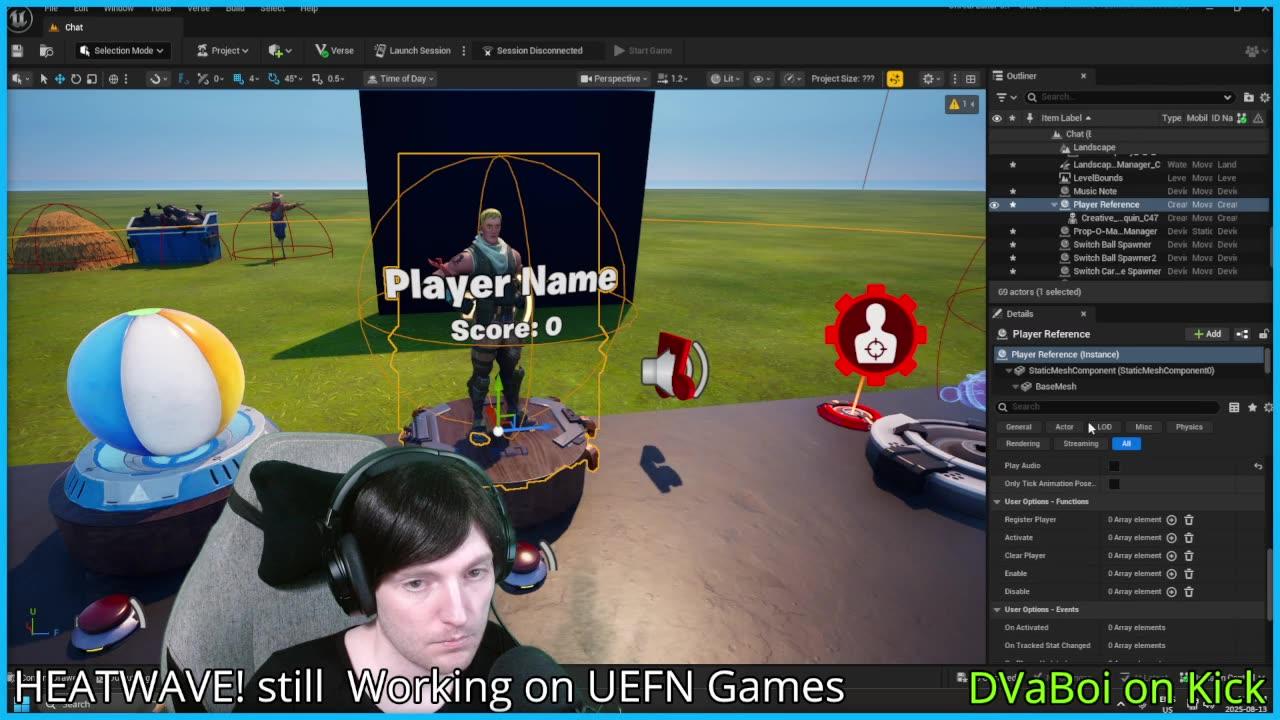Click add folder icon in Outliner
This screenshot has width=1280, height=720.
tap(1248, 97)
